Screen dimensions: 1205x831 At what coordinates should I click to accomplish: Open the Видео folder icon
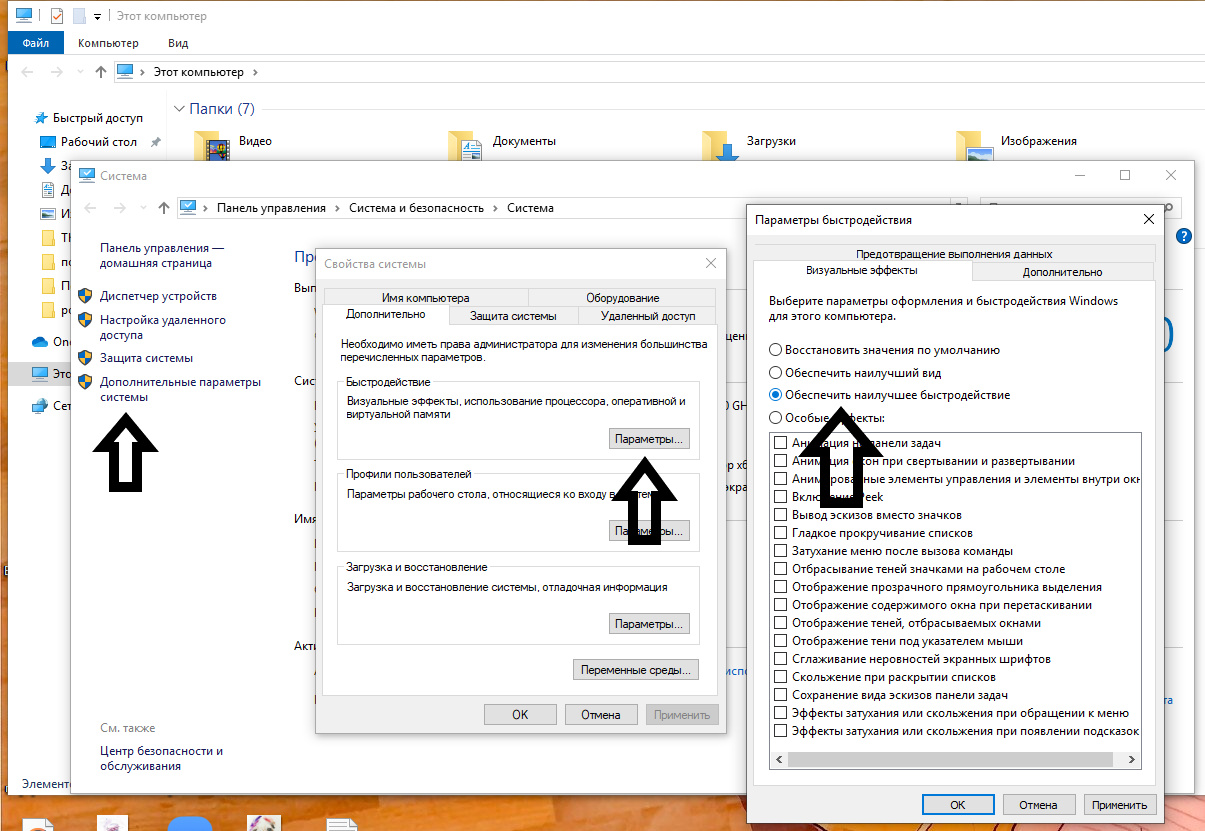(217, 147)
